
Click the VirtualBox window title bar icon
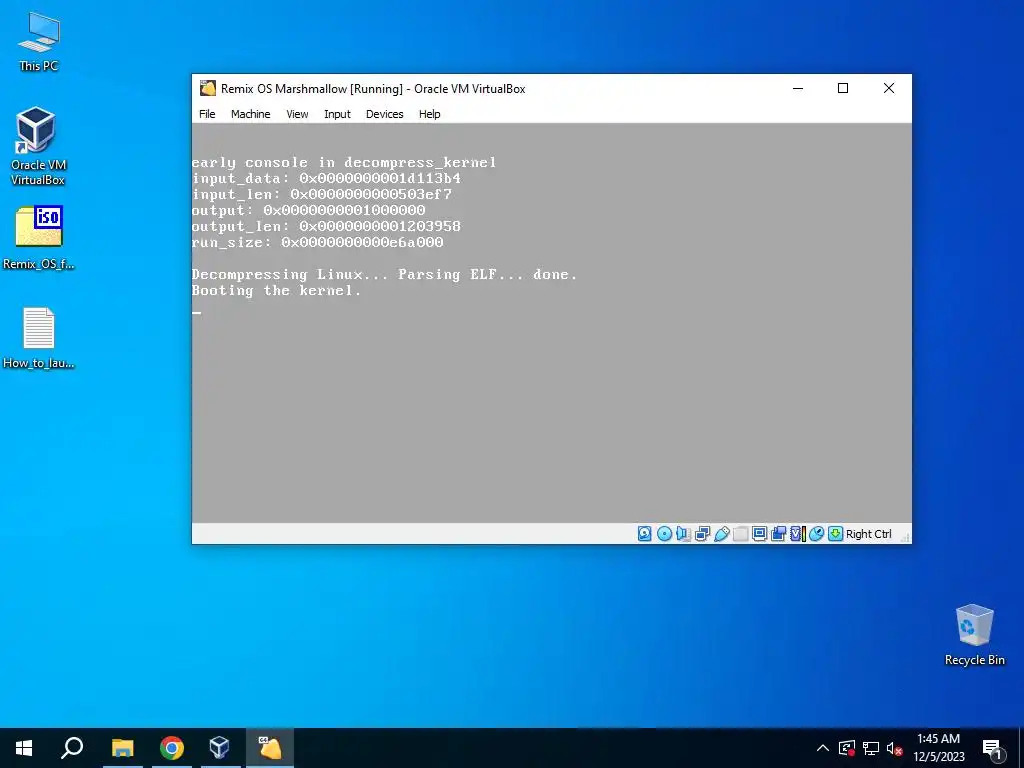208,88
